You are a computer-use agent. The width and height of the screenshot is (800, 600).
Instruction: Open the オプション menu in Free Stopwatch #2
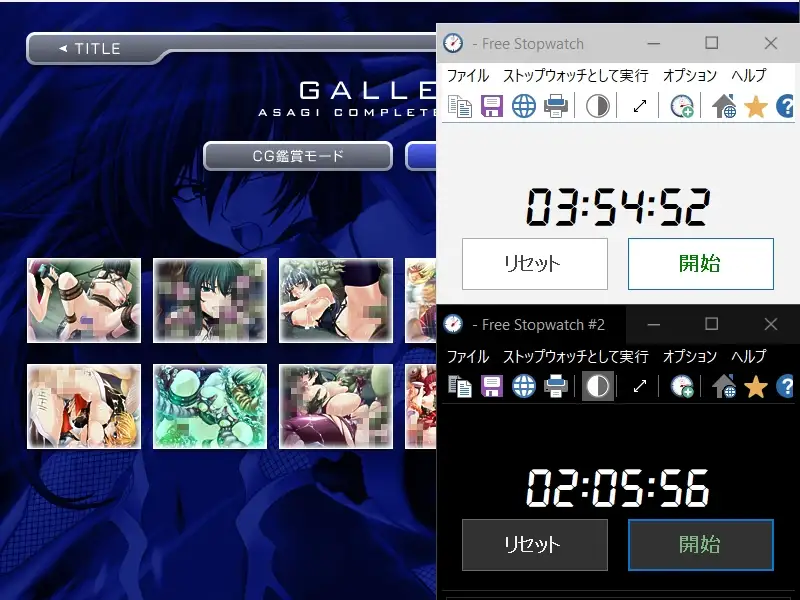click(x=690, y=356)
